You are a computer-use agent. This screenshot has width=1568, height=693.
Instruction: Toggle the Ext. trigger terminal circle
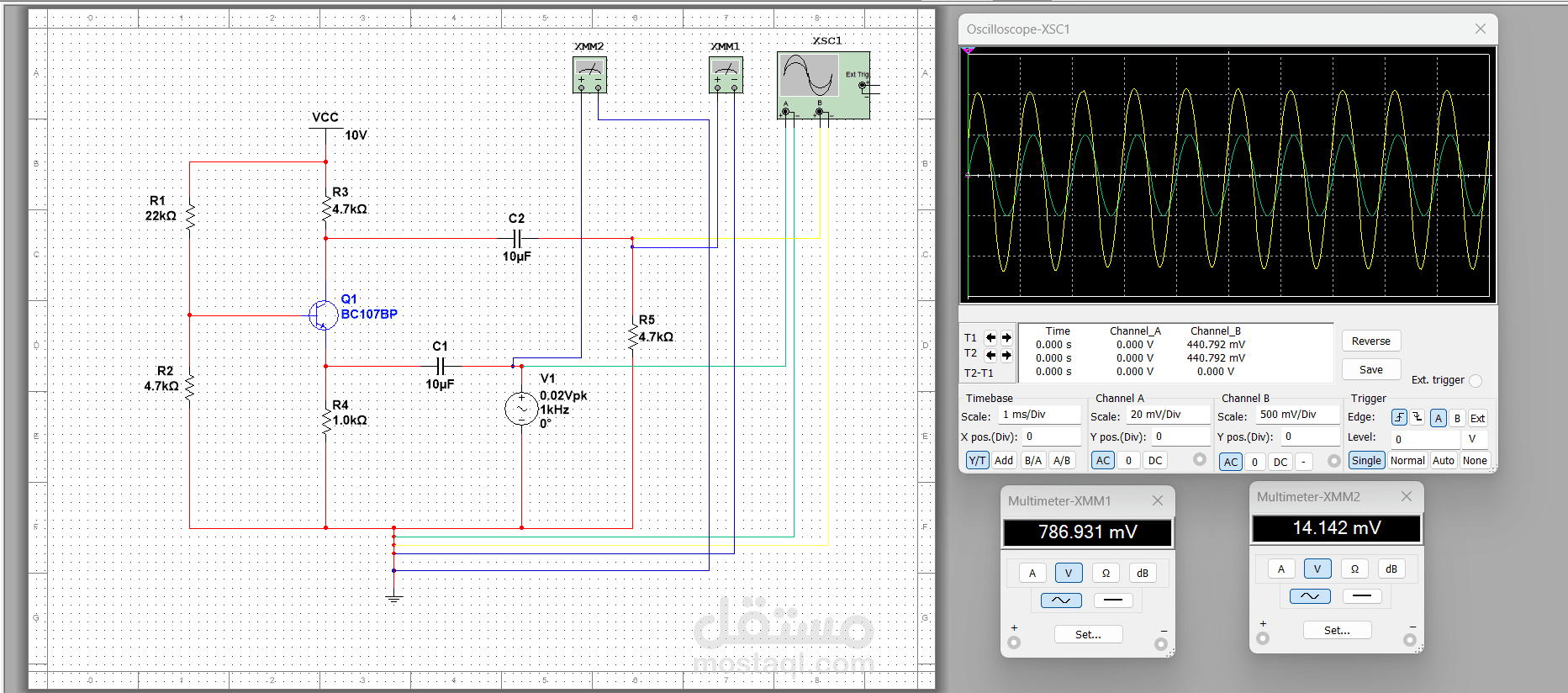1476,380
